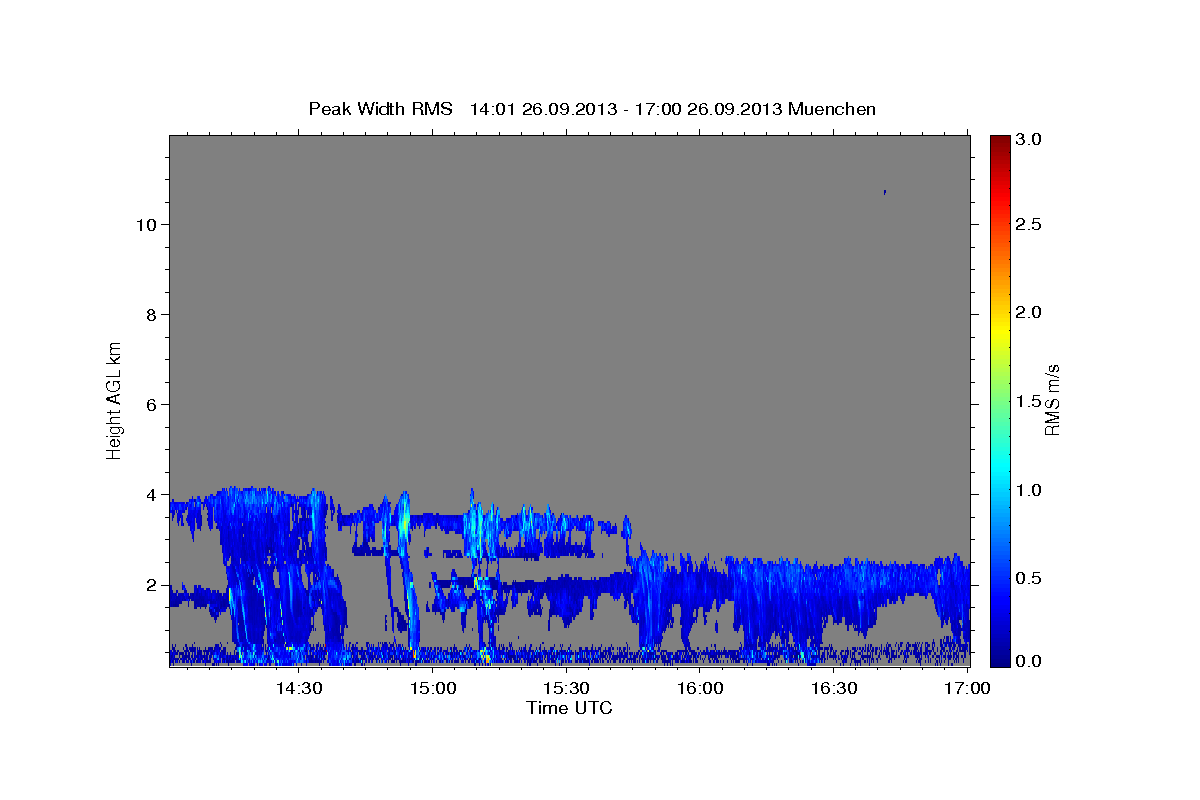Screen dimensions: 1200x800
Task: Click the 15:30 time tick label
Action: [566, 688]
